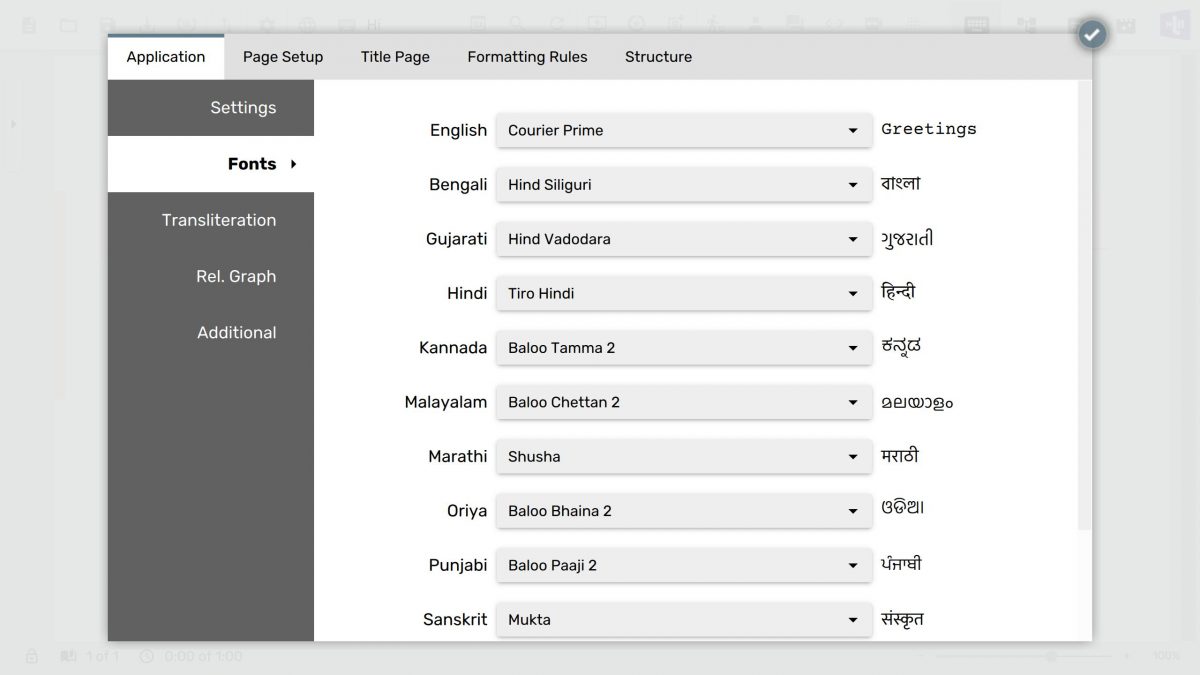This screenshot has width=1200, height=675.
Task: Click the clock icon beside the duration counter
Action: (147, 656)
